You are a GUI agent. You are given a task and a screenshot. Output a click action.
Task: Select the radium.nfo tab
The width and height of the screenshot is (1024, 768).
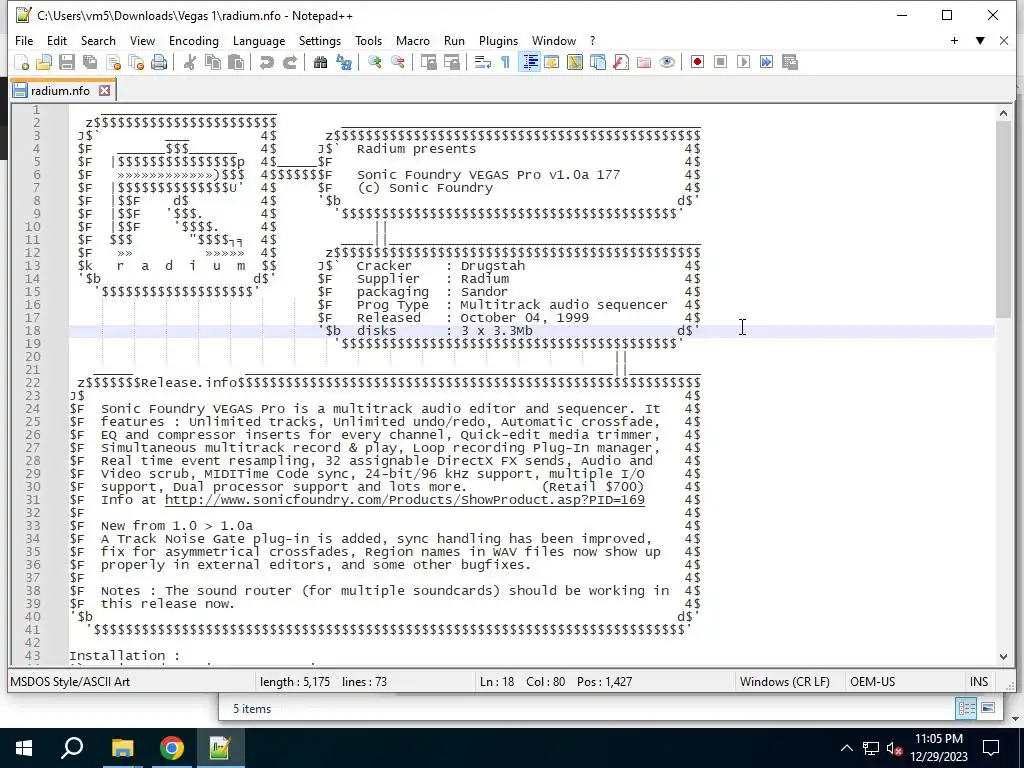coord(60,91)
